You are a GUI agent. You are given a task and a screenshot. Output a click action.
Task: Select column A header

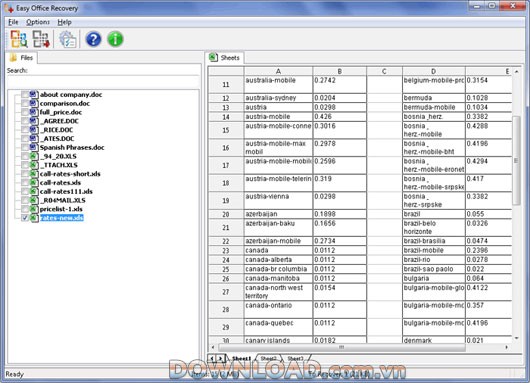(278, 71)
